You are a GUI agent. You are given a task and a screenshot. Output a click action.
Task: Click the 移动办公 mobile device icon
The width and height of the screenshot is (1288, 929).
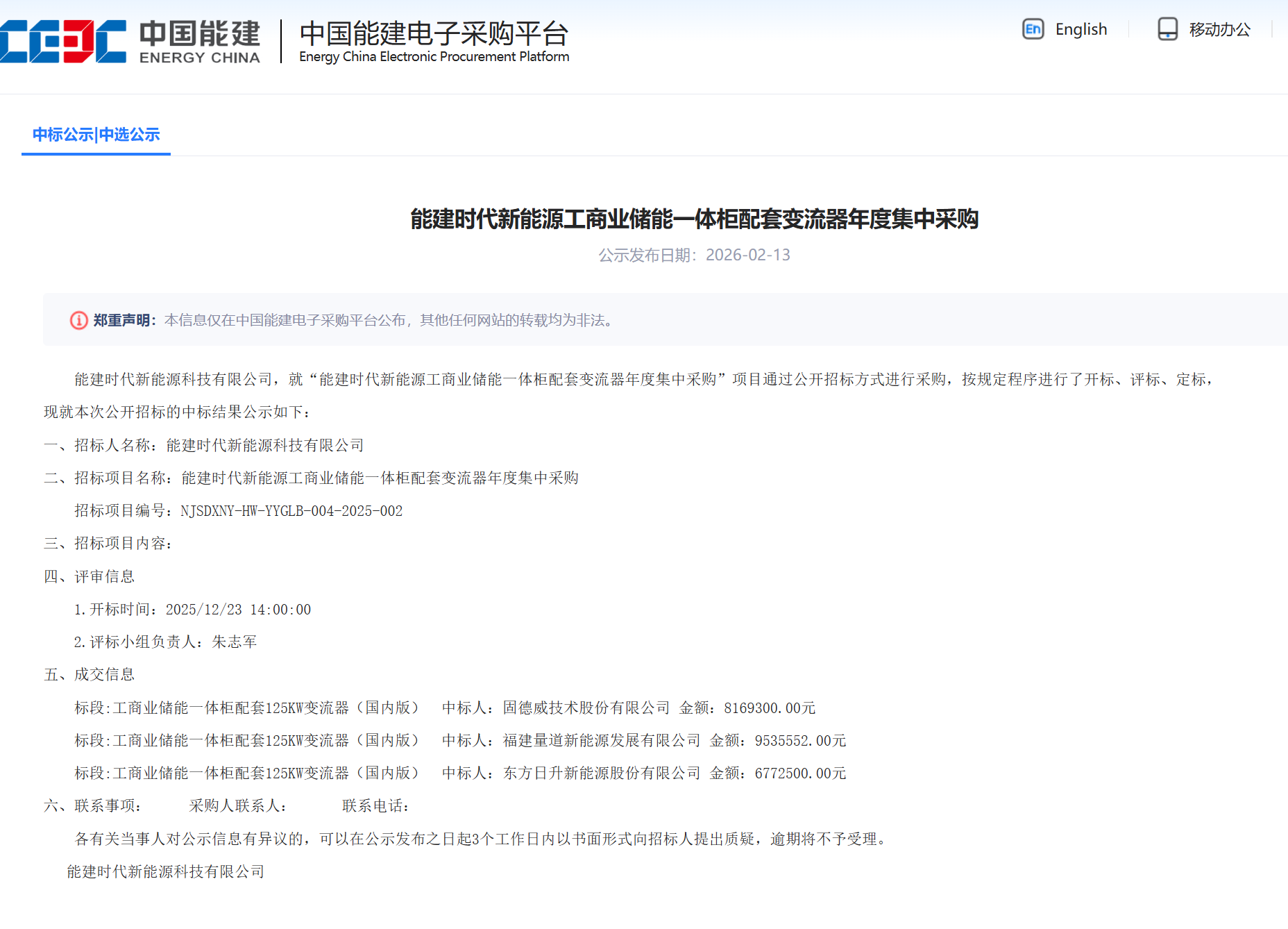click(1167, 29)
